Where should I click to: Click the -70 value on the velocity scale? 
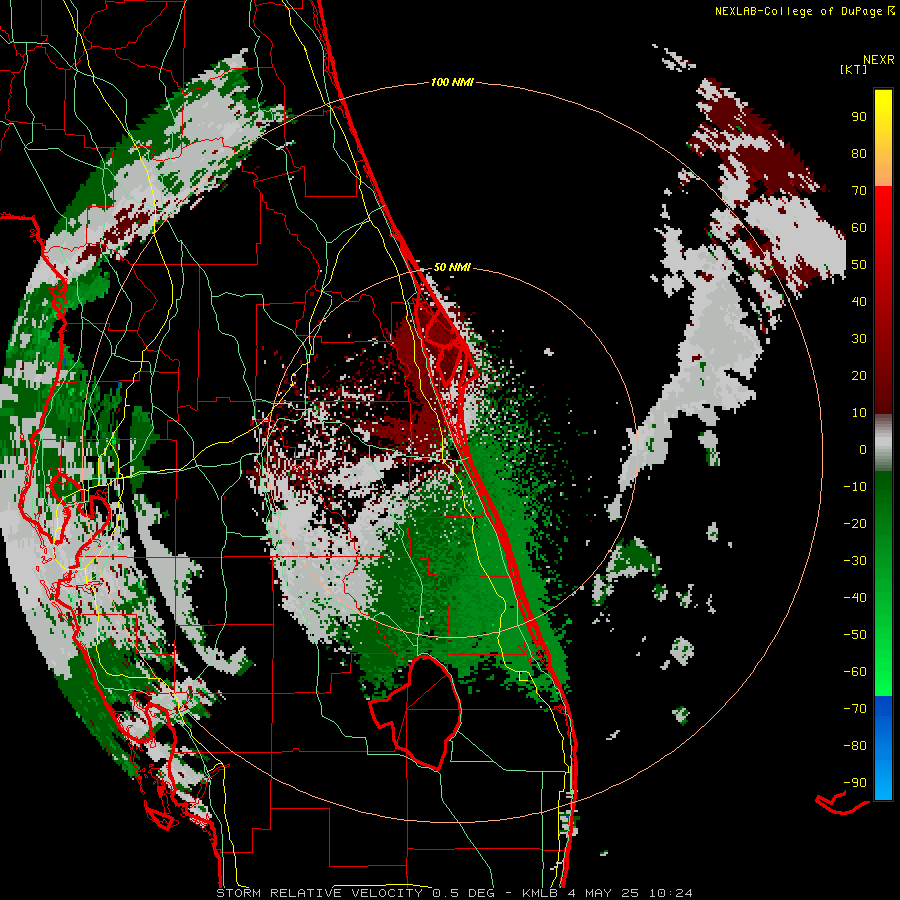pos(855,709)
